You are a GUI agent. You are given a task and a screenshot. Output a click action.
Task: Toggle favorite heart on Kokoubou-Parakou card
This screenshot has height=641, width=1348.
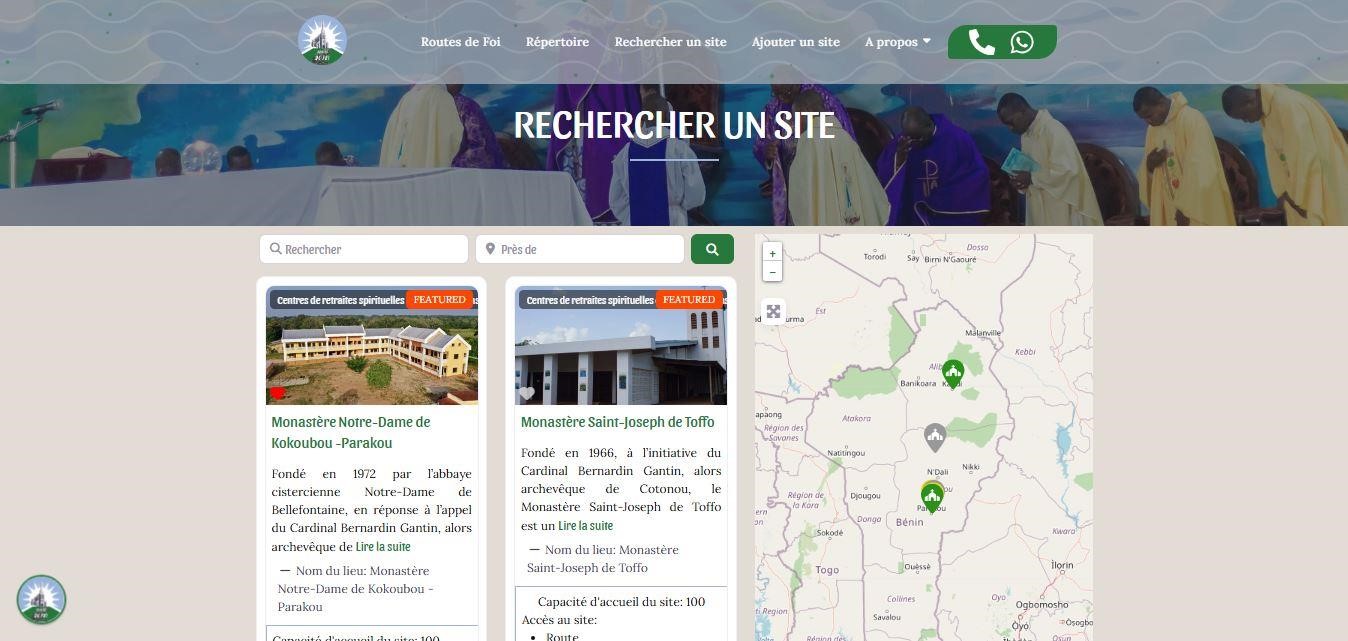click(x=278, y=393)
